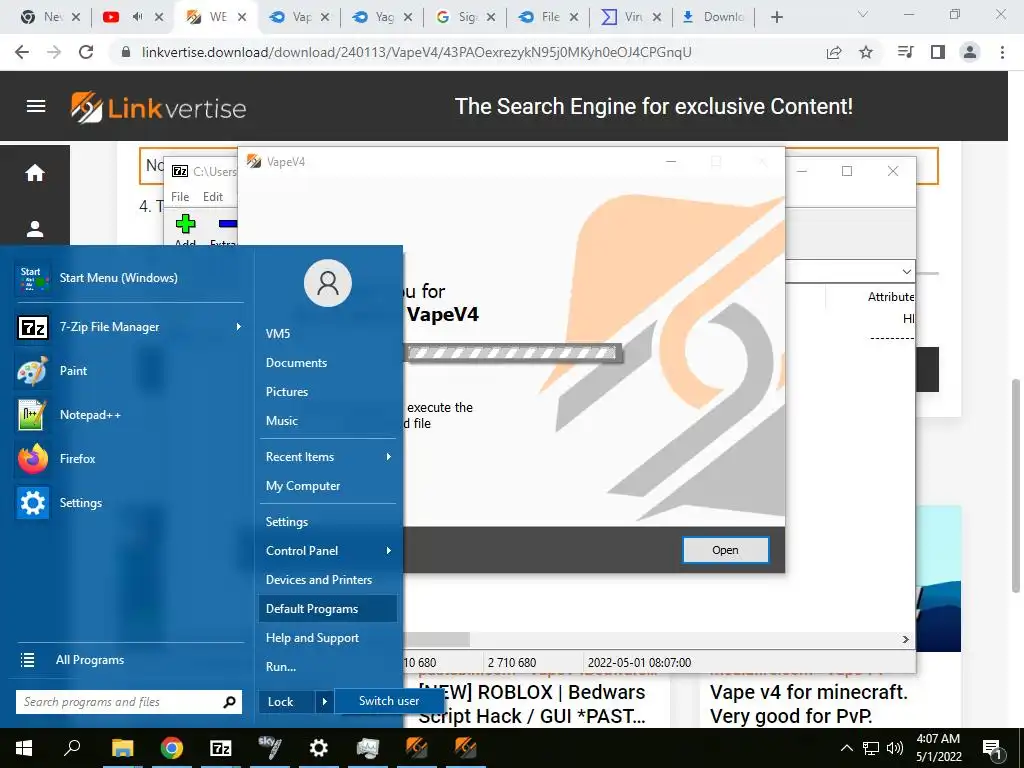The width and height of the screenshot is (1024, 768).
Task: Open ROBLOX Bedwars Script Hack link
Action: [x=532, y=704]
